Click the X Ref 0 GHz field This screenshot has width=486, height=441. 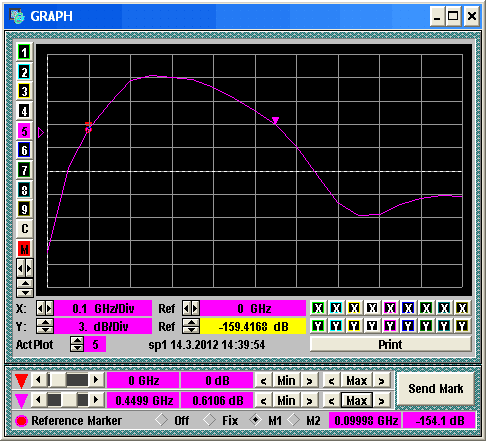pyautogui.click(x=253, y=308)
